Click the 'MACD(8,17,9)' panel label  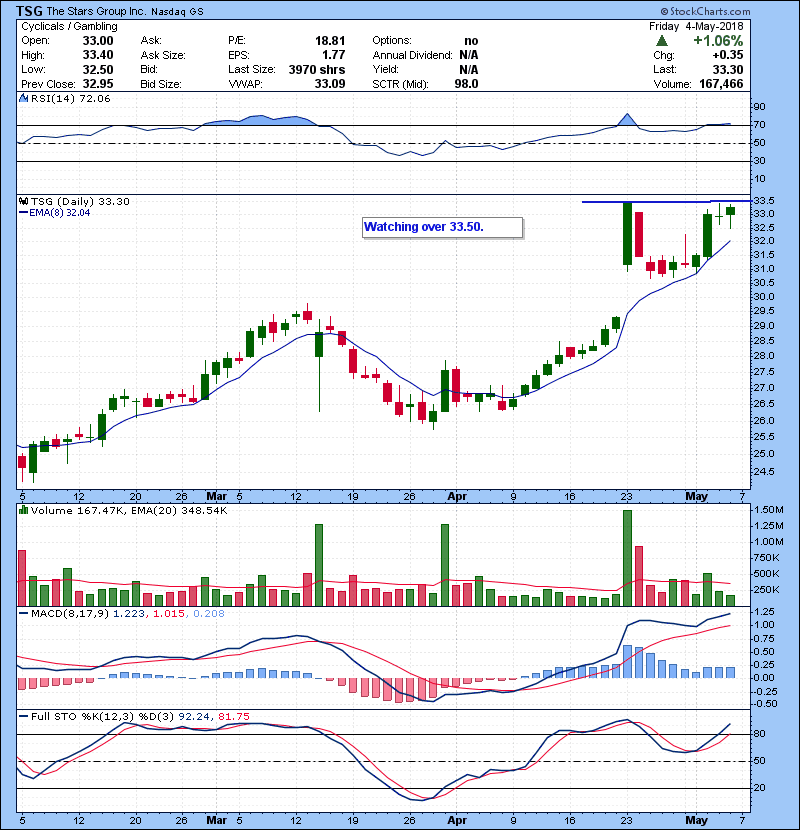coord(70,614)
